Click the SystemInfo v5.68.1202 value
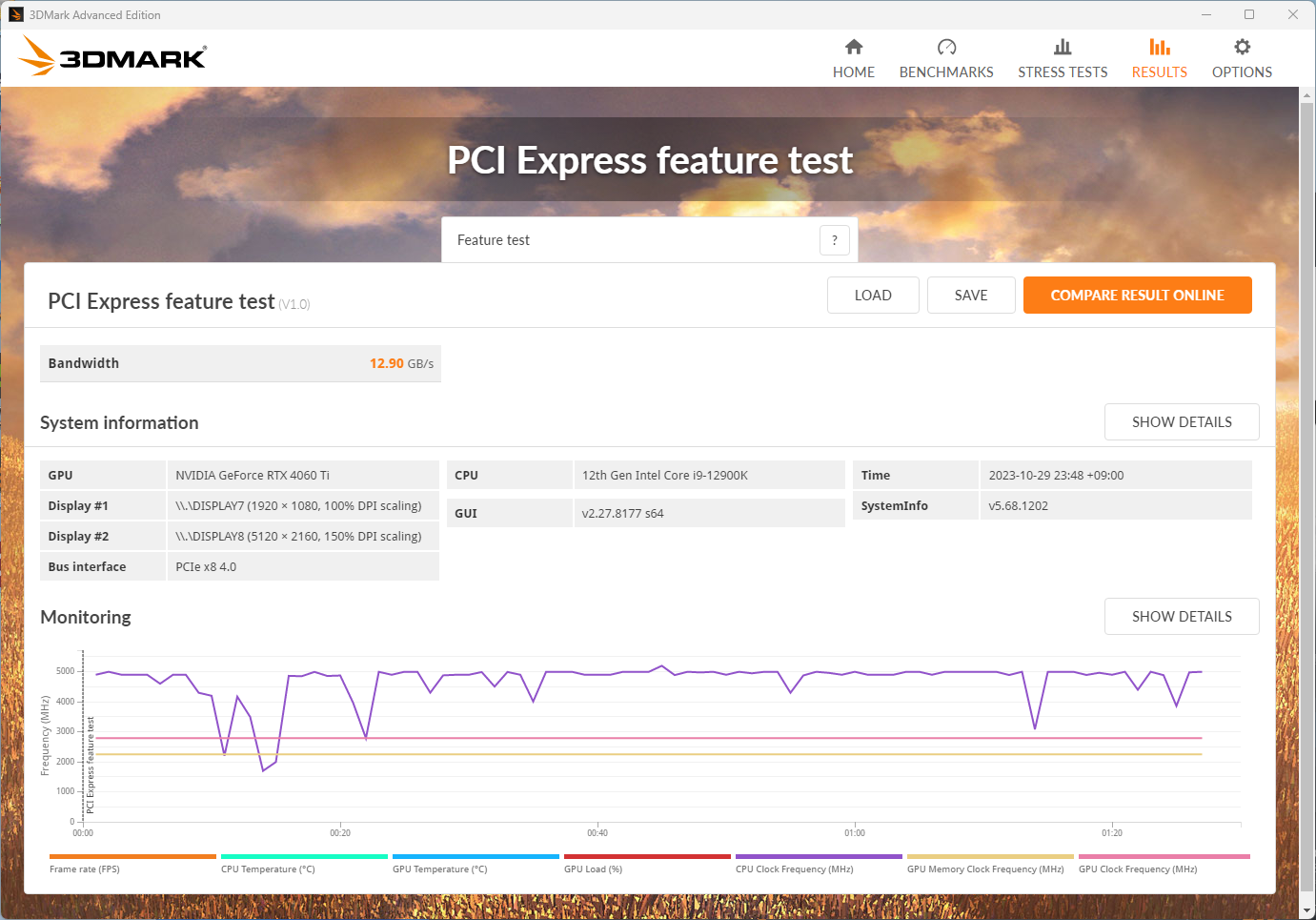The width and height of the screenshot is (1316, 920). pyautogui.click(x=1018, y=505)
